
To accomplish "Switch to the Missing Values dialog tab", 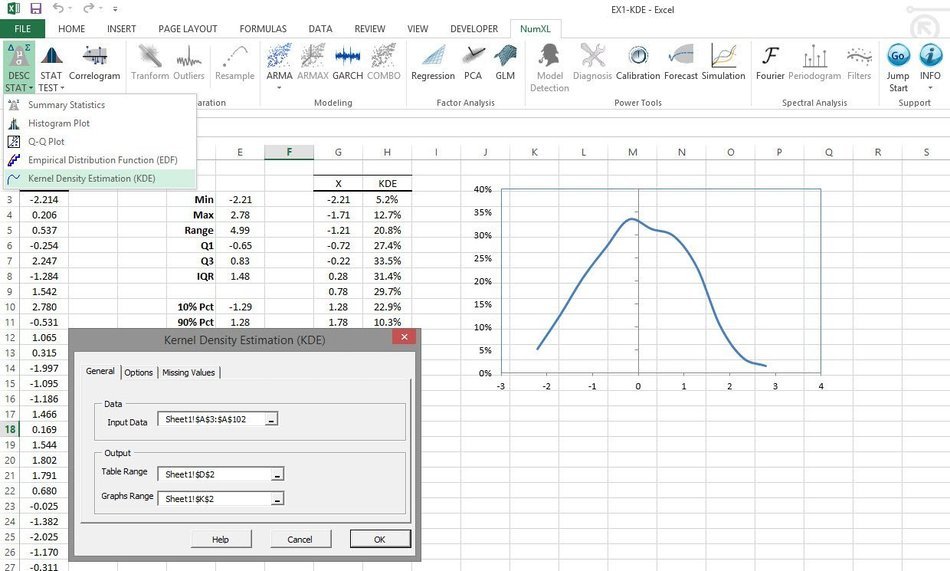I will pyautogui.click(x=188, y=372).
